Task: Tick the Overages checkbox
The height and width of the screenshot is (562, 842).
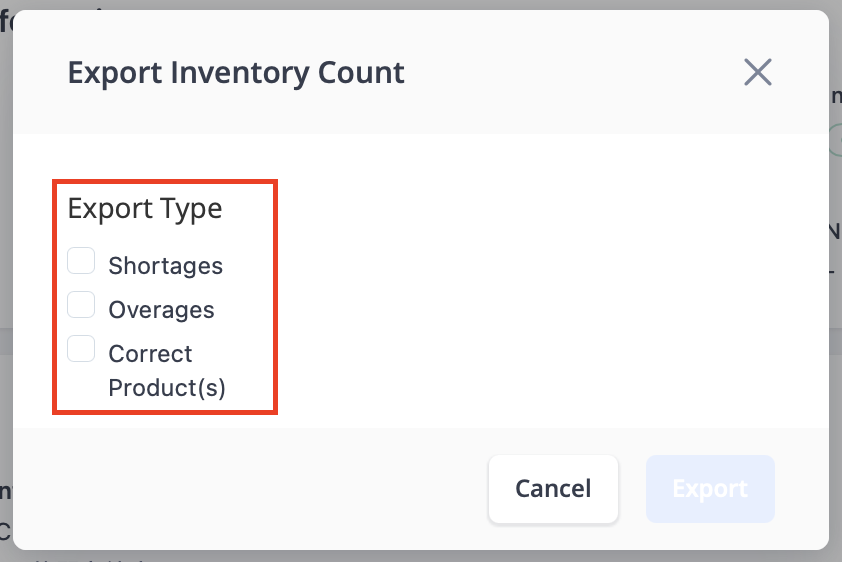Action: pyautogui.click(x=81, y=304)
